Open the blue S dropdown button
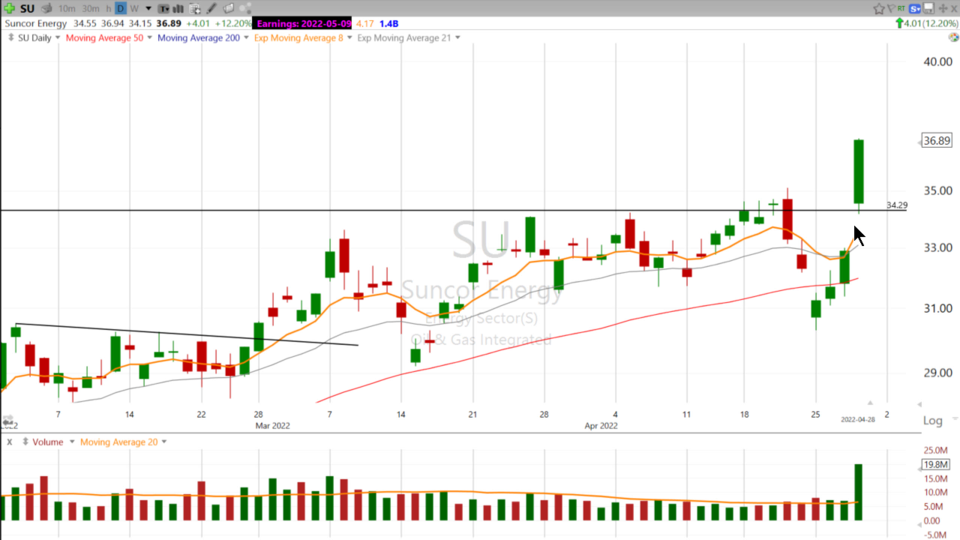This screenshot has height=540, width=960. pyautogui.click(x=915, y=9)
